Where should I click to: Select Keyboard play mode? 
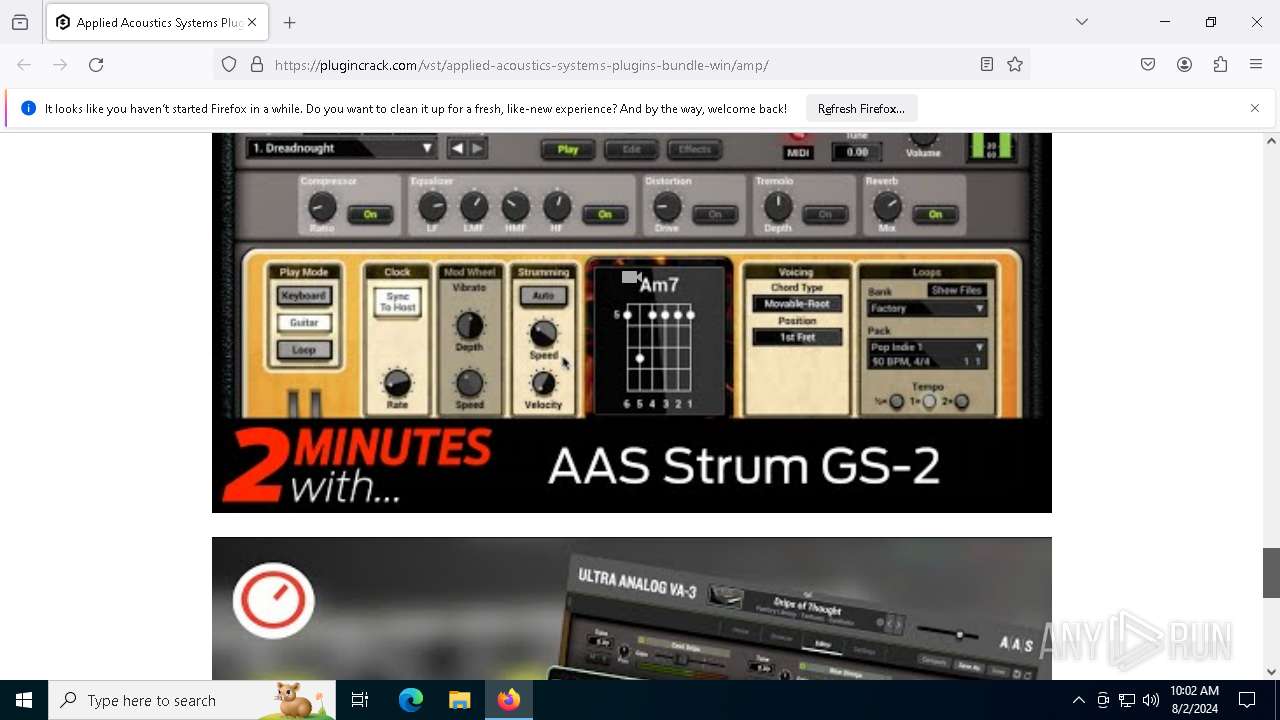coord(304,296)
